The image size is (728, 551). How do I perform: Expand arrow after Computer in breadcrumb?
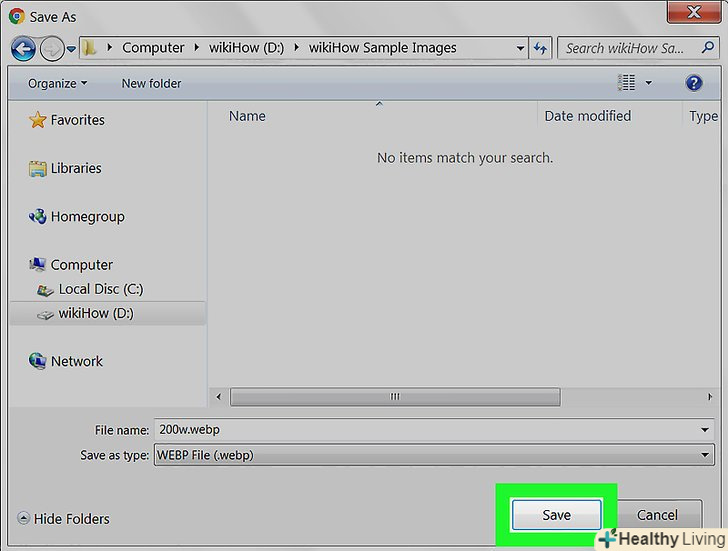[x=197, y=47]
